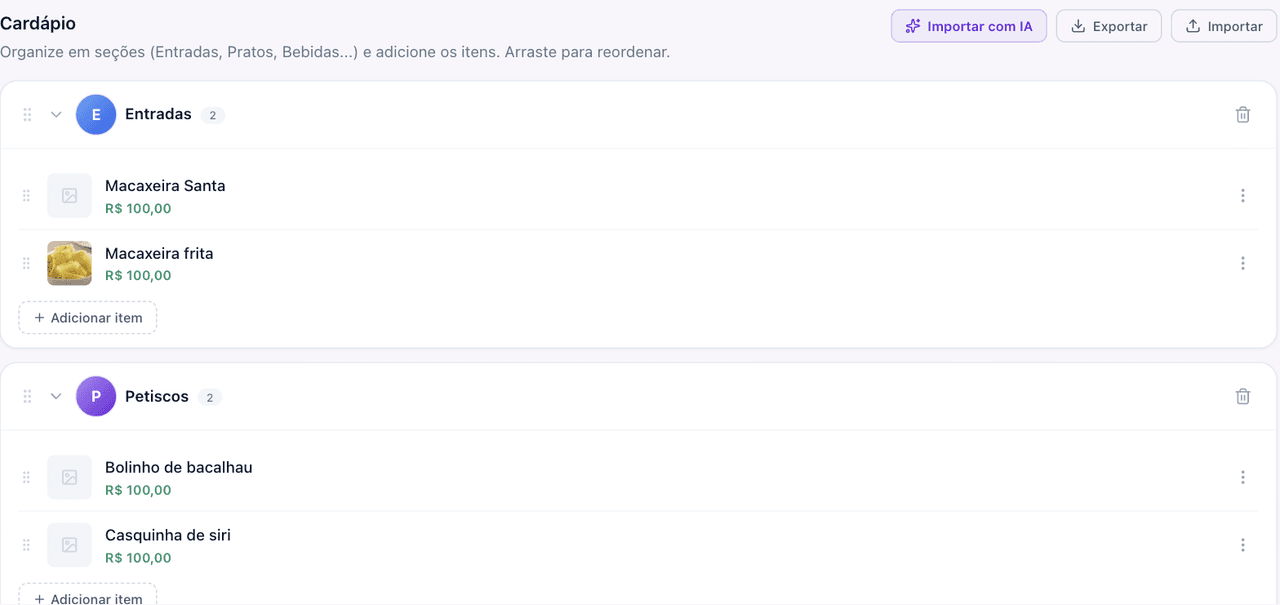Open the Macaxeira frita photo thumbnail
This screenshot has height=605, width=1280.
tap(69, 263)
